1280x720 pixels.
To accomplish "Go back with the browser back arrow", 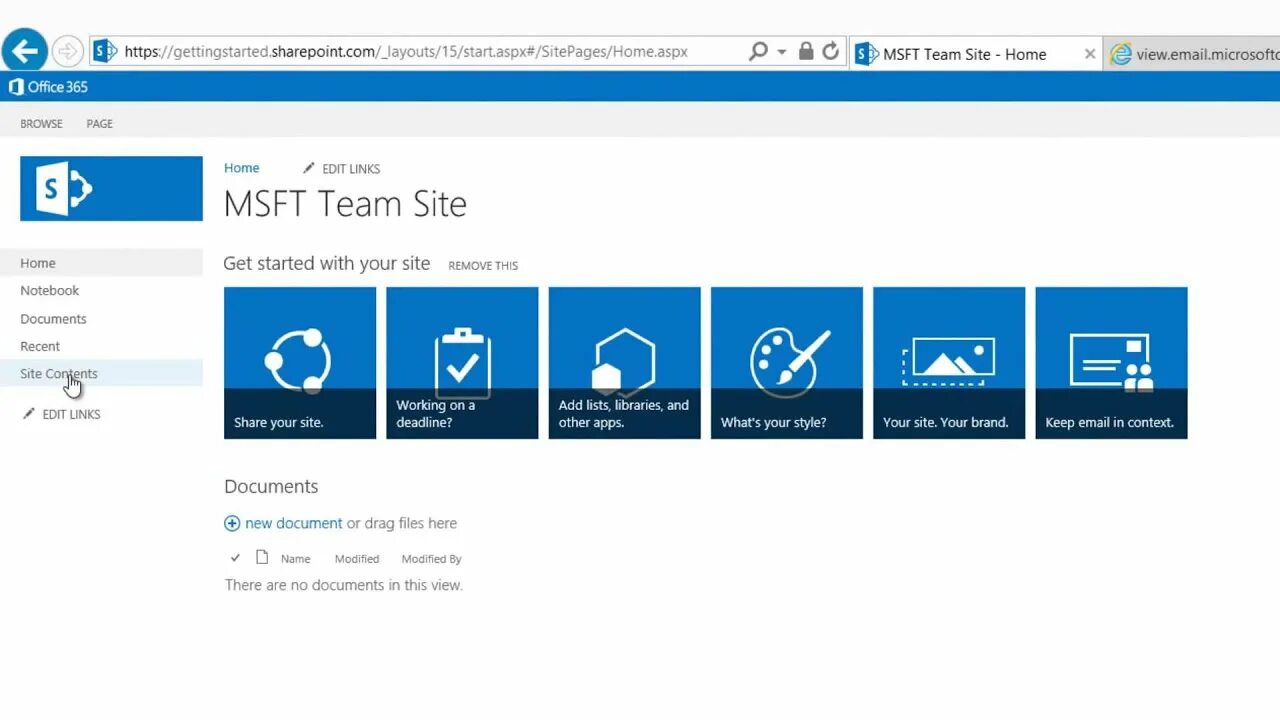I will coord(24,50).
